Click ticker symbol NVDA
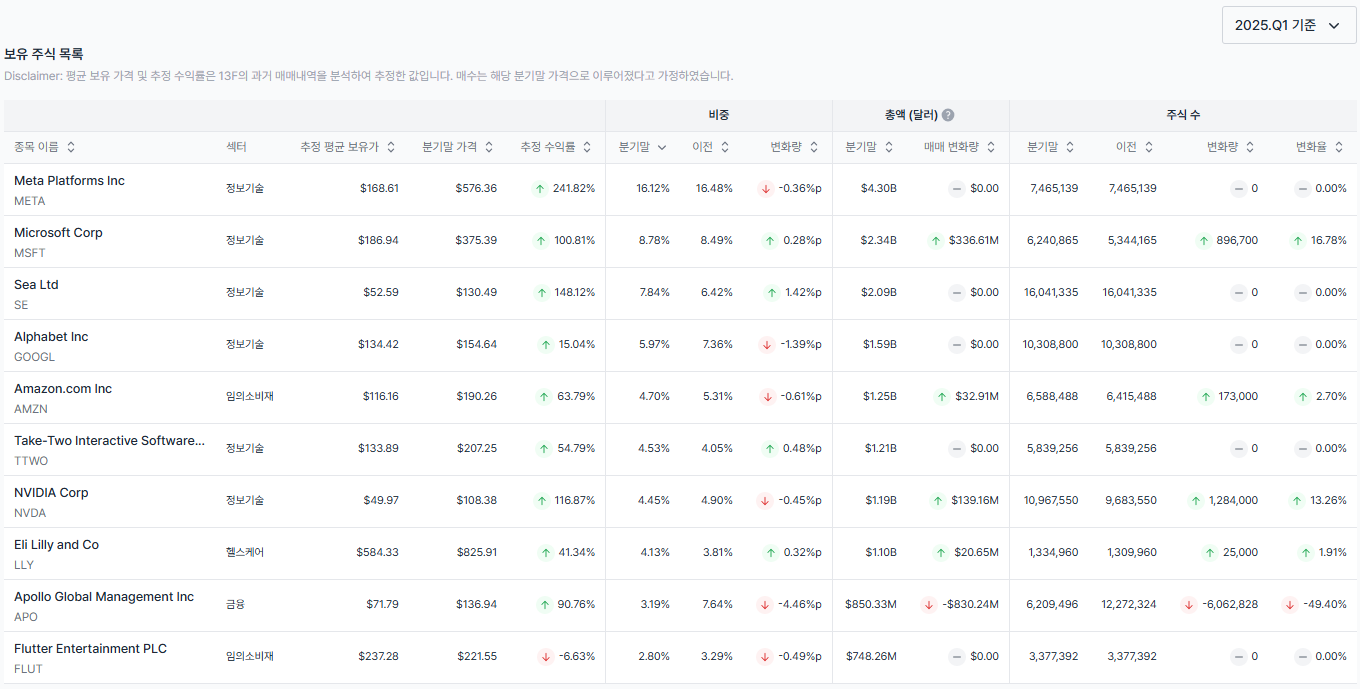This screenshot has height=689, width=1360. click(x=30, y=513)
